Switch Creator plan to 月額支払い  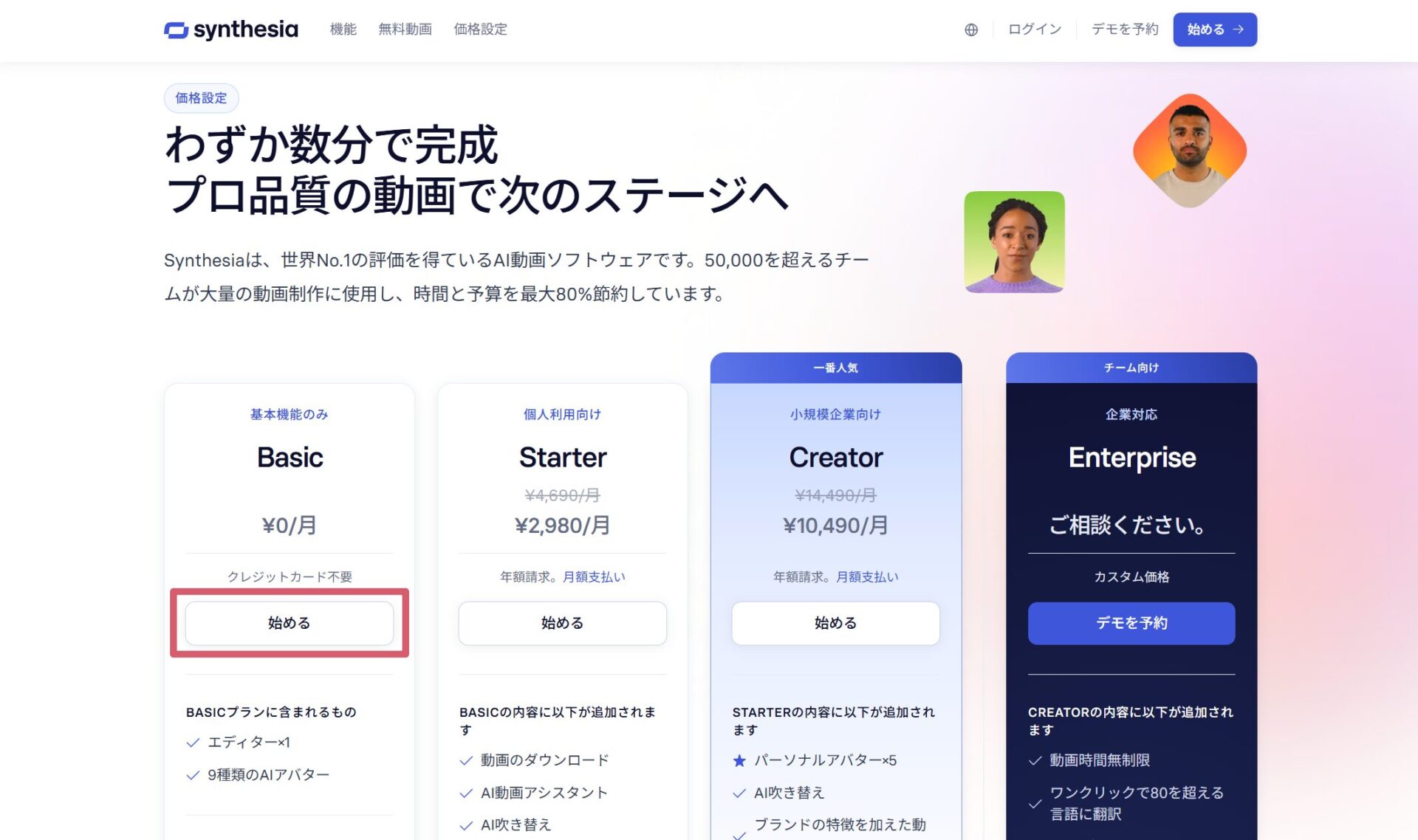(867, 576)
